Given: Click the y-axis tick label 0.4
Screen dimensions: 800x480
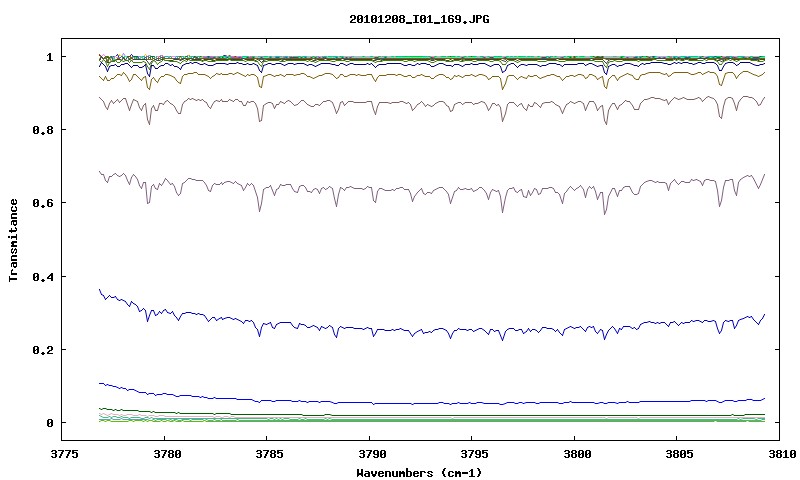Looking at the screenshot, I should point(43,276).
